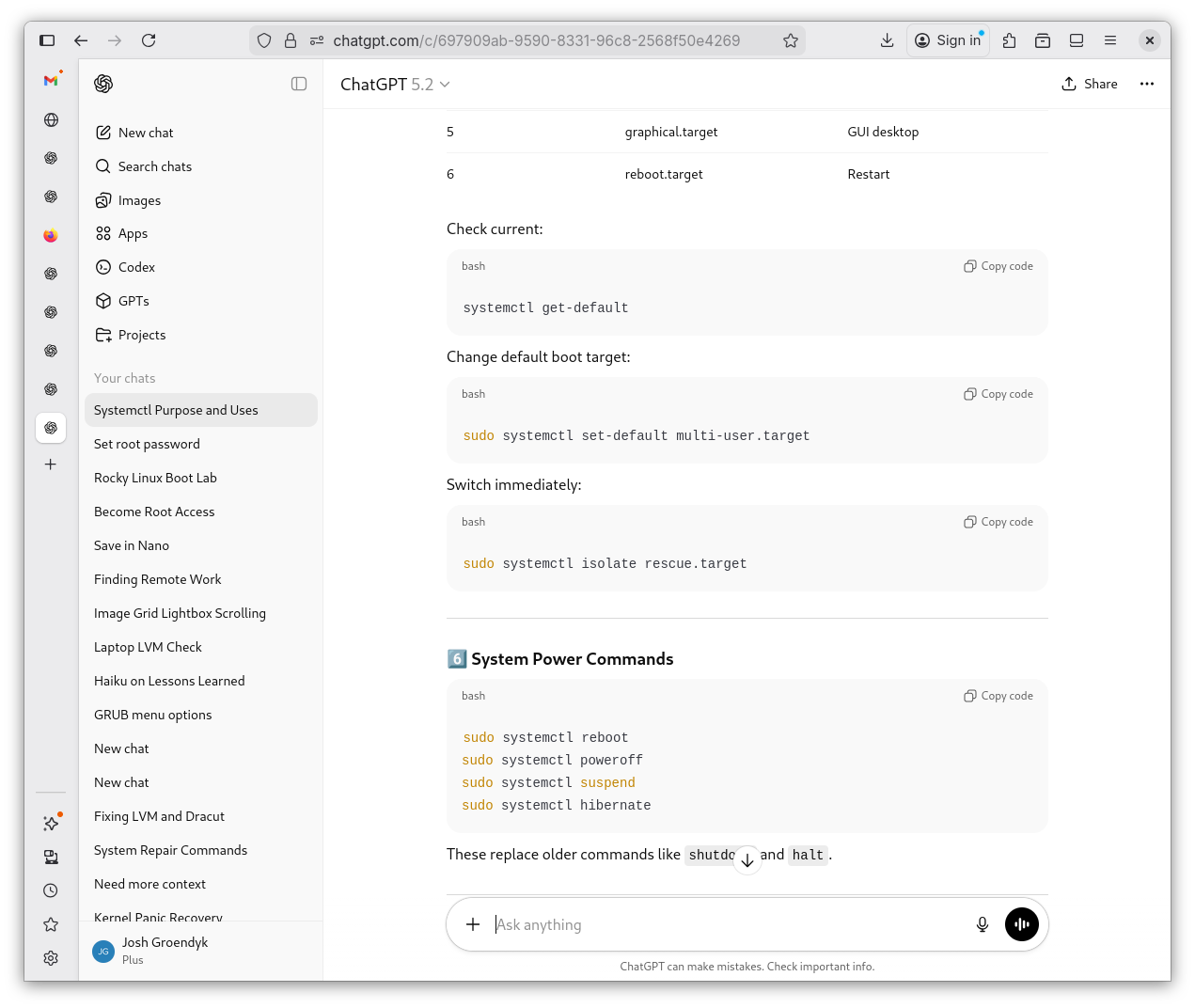Click the microphone dictation icon
The width and height of the screenshot is (1195, 1008).
[x=982, y=924]
